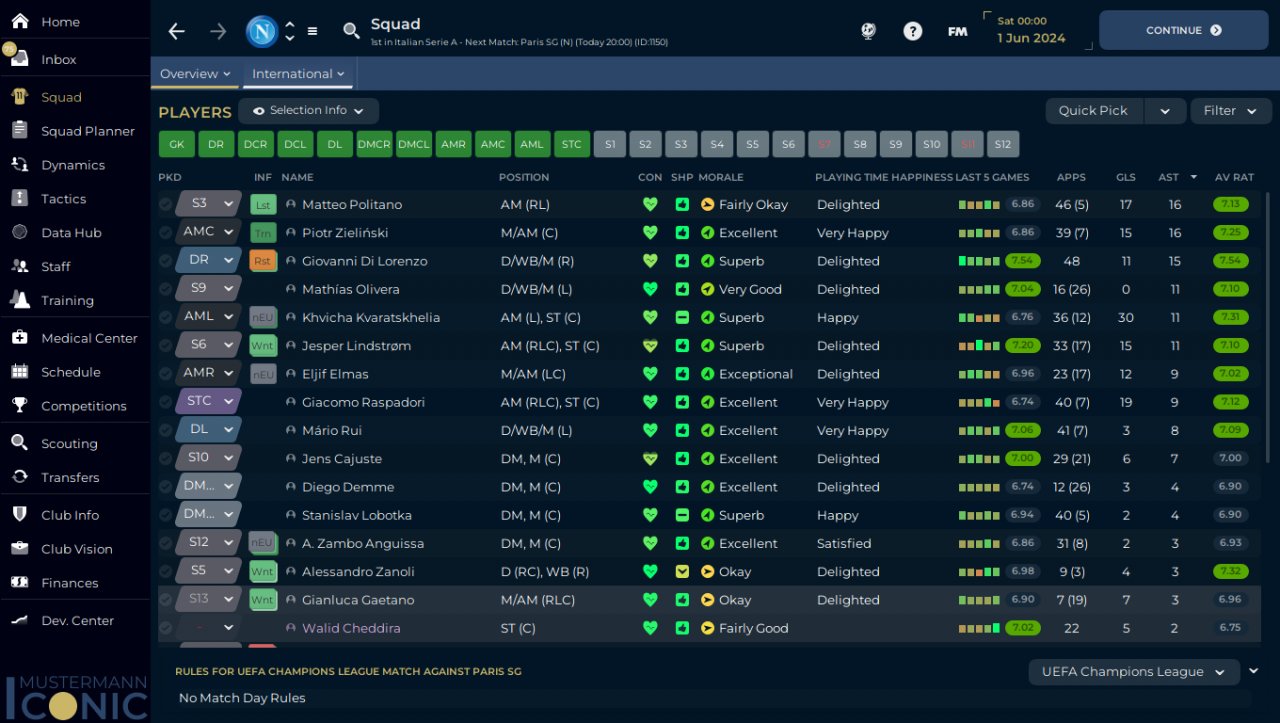Select the S7 substitute slot button
This screenshot has width=1280, height=723.
point(824,145)
